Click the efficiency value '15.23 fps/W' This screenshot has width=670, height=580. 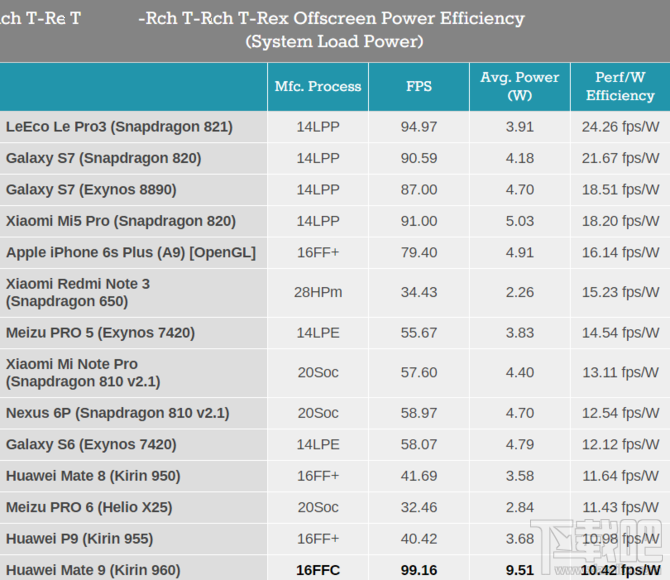pyautogui.click(x=620, y=292)
